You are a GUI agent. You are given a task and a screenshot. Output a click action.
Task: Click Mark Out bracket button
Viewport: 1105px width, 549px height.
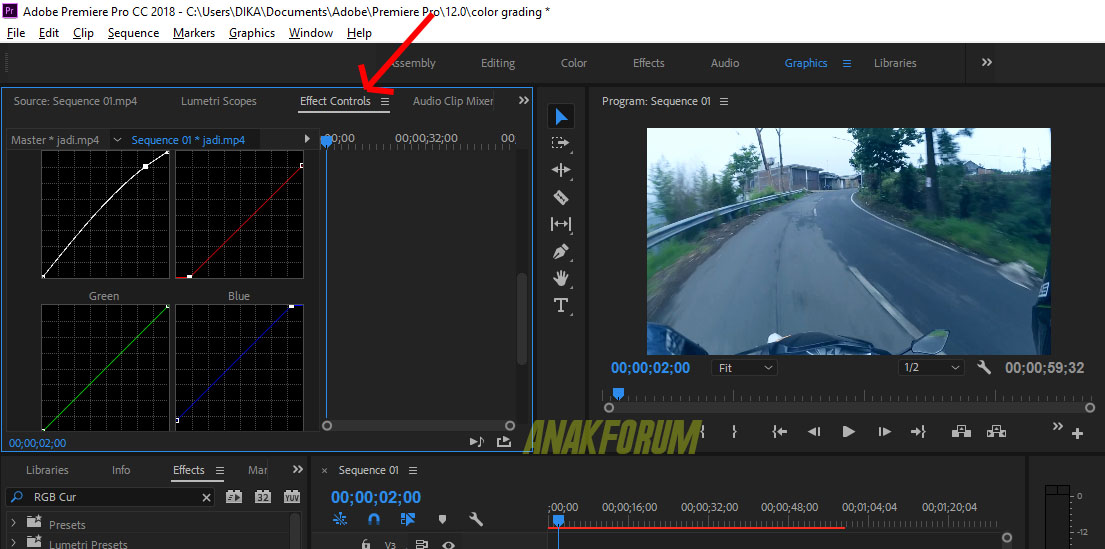[734, 432]
